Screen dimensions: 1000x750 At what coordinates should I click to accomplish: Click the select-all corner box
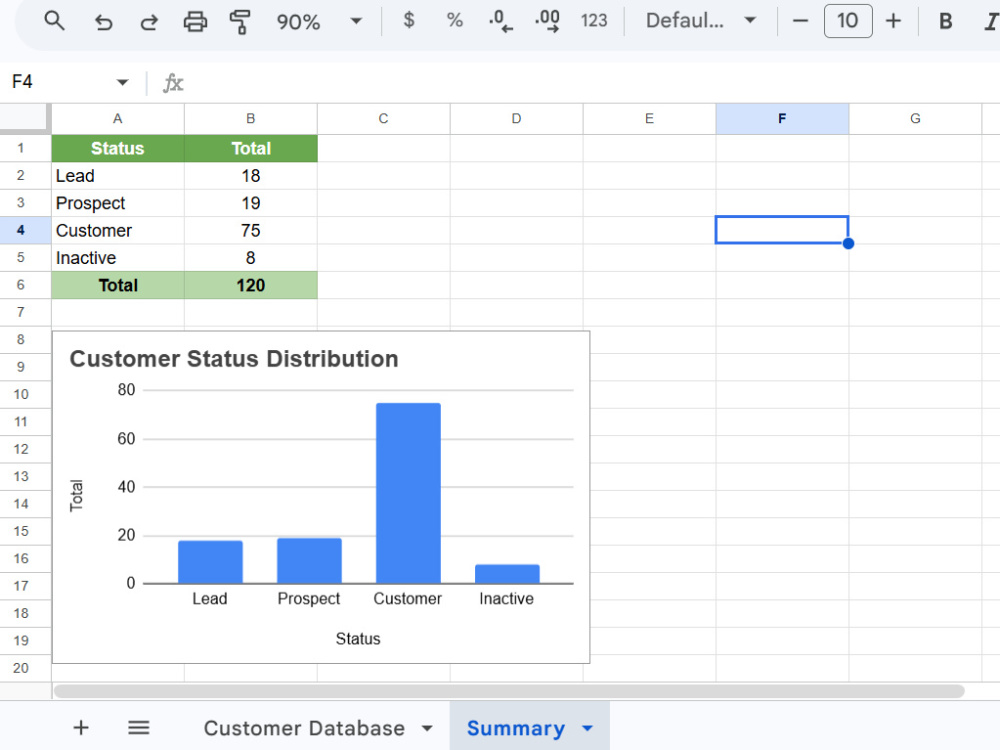pyautogui.click(x=24, y=118)
